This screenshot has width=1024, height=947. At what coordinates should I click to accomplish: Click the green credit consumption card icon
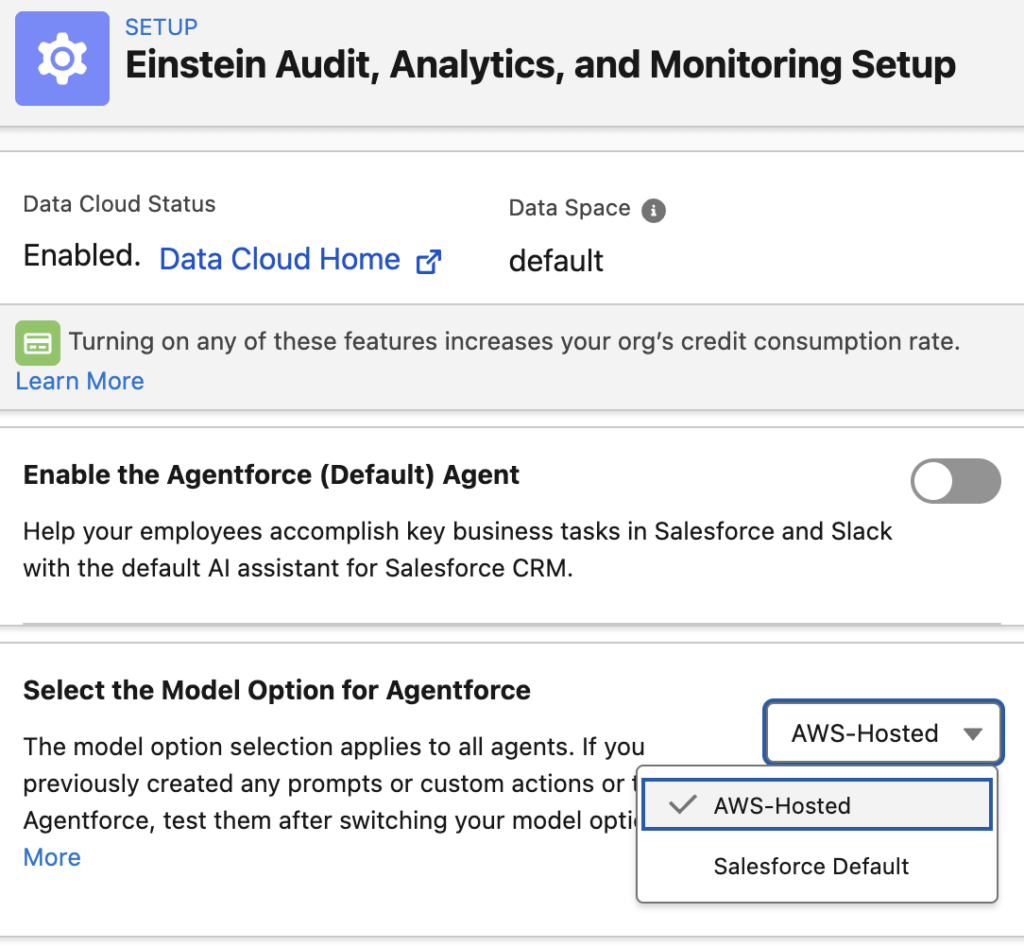pyautogui.click(x=38, y=343)
